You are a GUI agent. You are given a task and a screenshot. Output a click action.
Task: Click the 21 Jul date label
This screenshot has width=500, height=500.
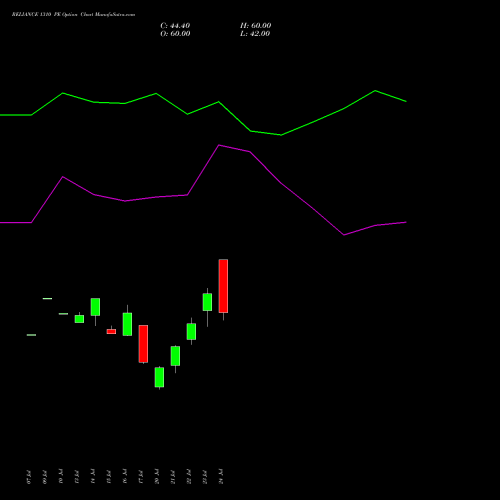coord(173,477)
